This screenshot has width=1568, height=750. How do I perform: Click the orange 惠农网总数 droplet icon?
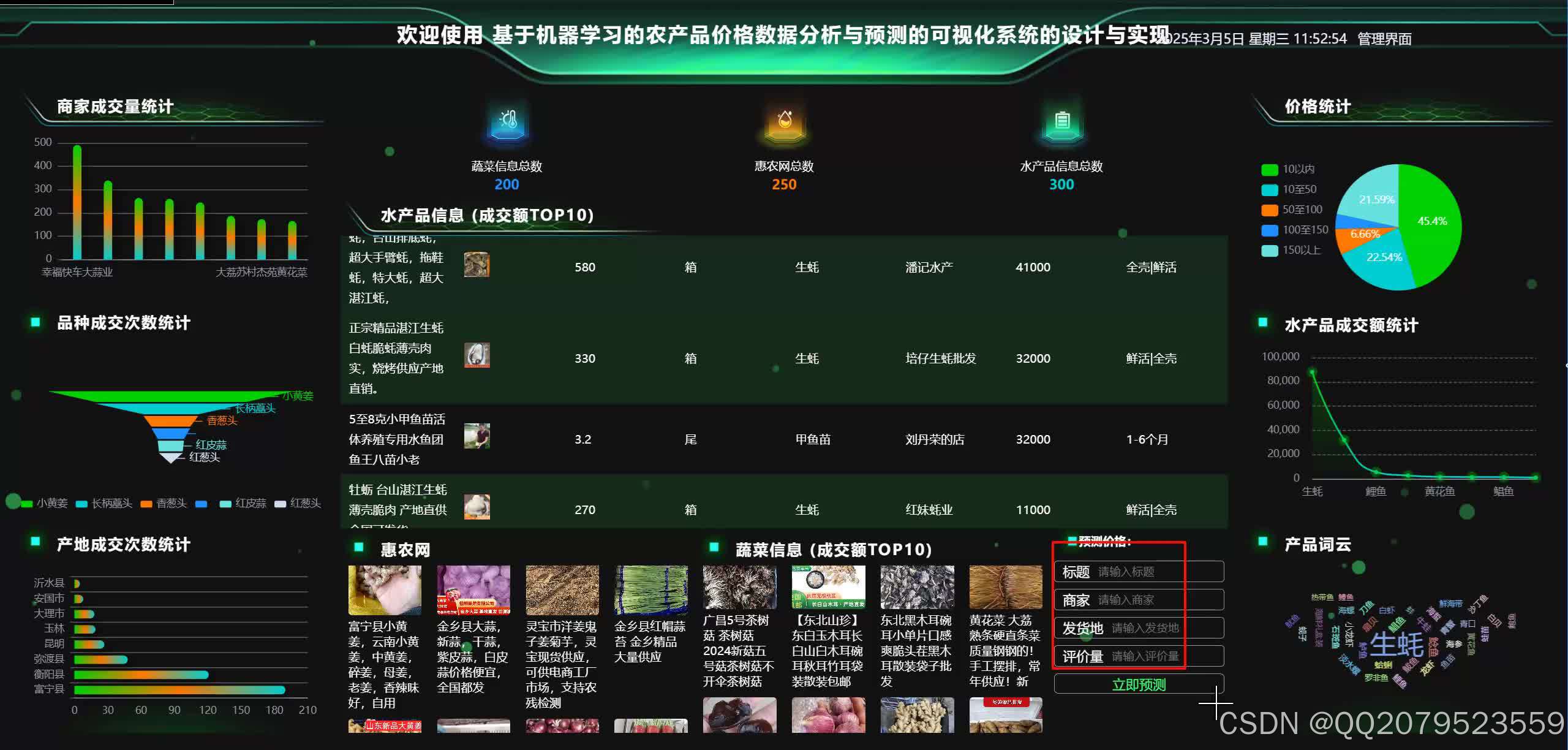[784, 120]
